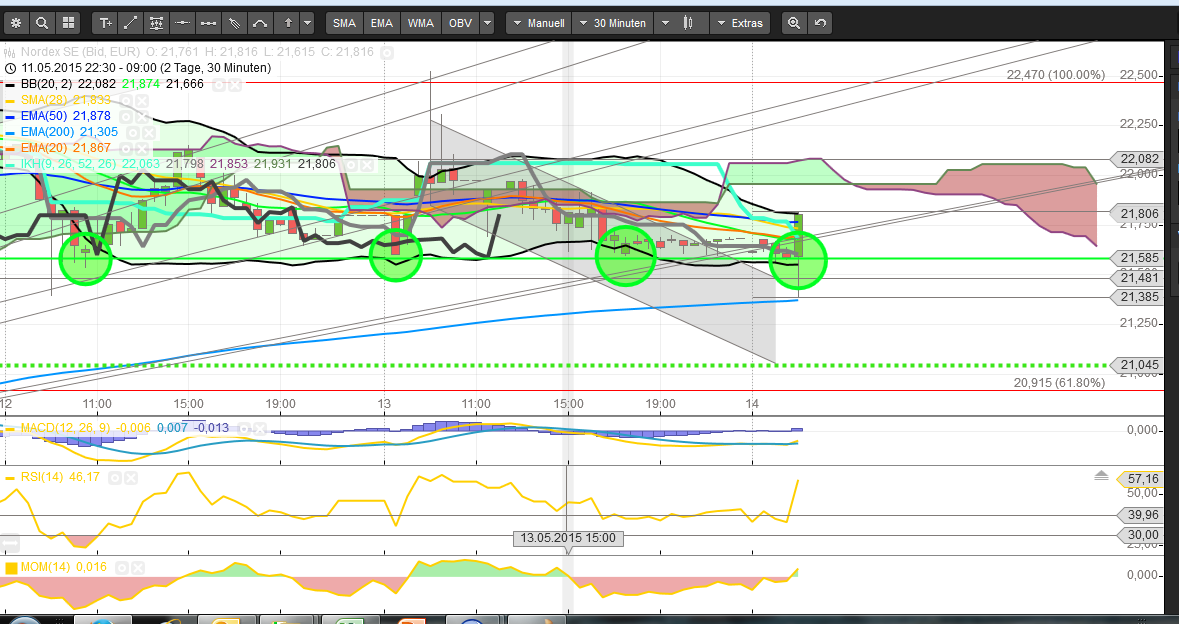Remove the MOM(14) indicator
Screen dimensions: 1179x624
[138, 568]
